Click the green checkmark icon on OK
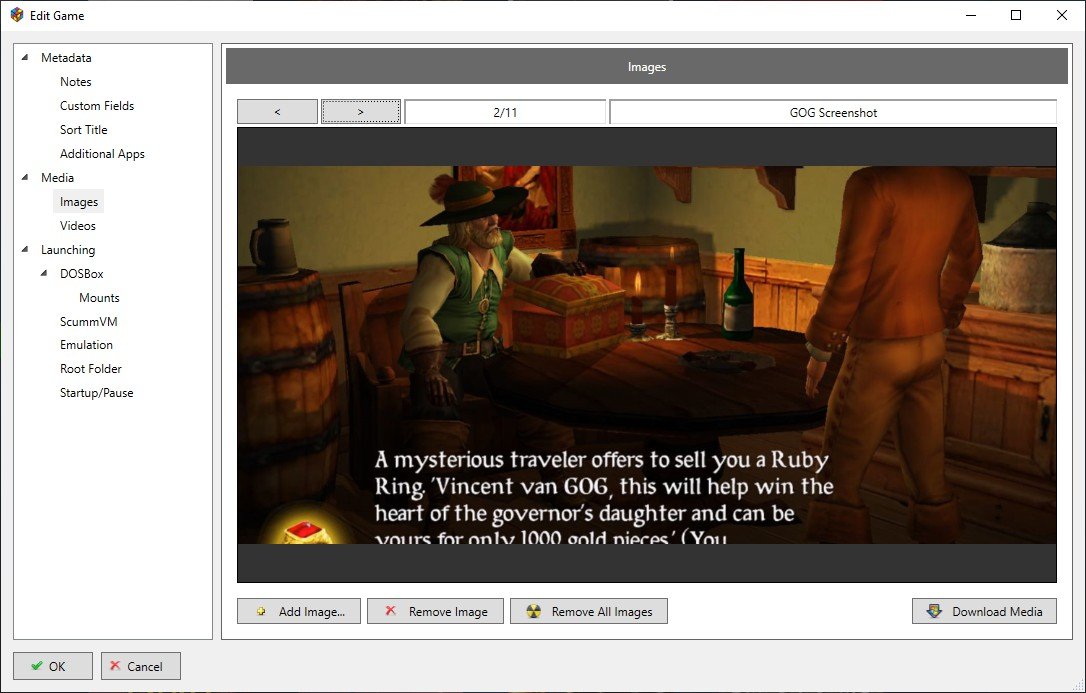Viewport: 1086px width, 693px height. 37,666
